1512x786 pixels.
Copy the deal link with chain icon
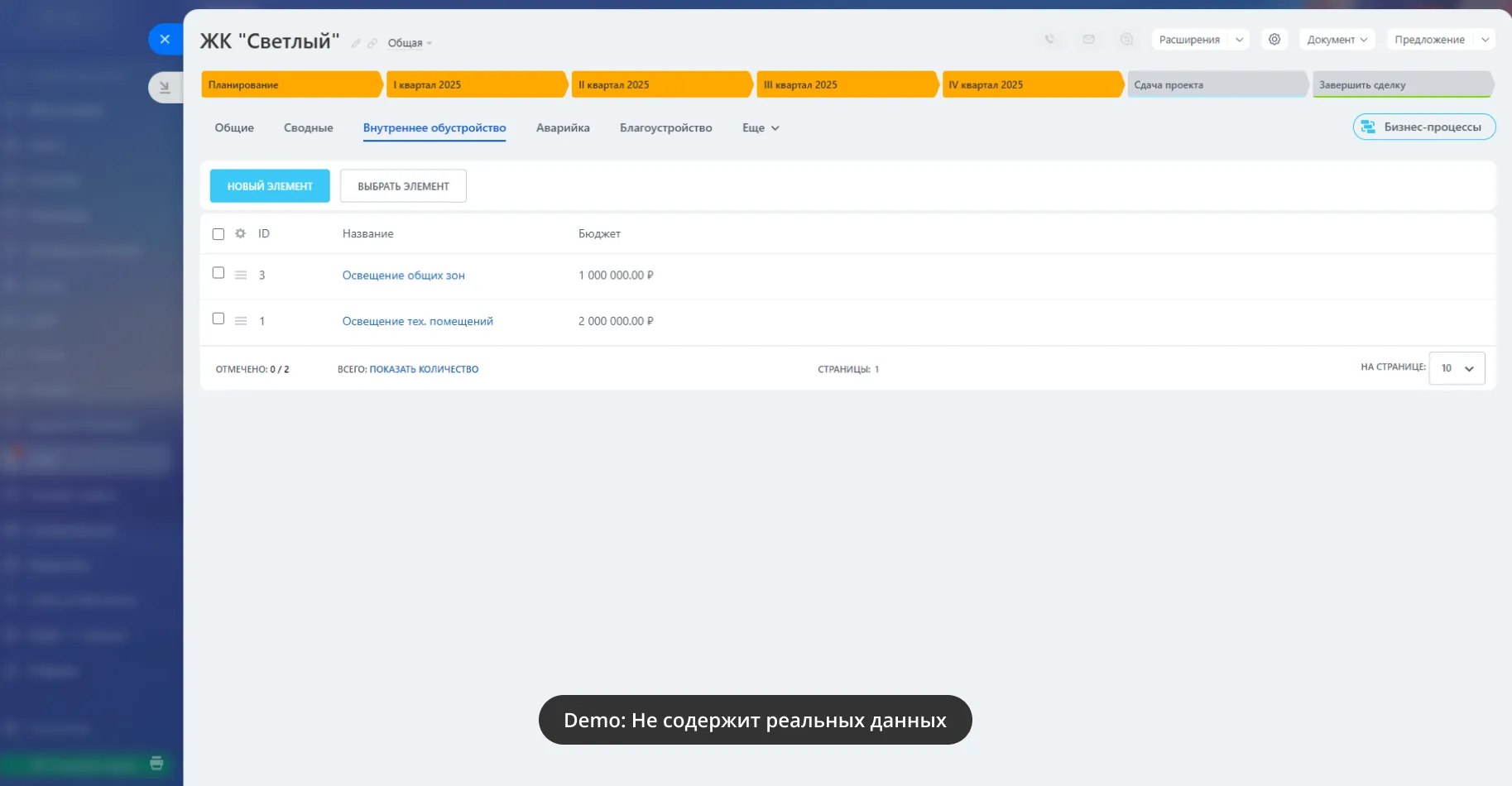point(372,43)
